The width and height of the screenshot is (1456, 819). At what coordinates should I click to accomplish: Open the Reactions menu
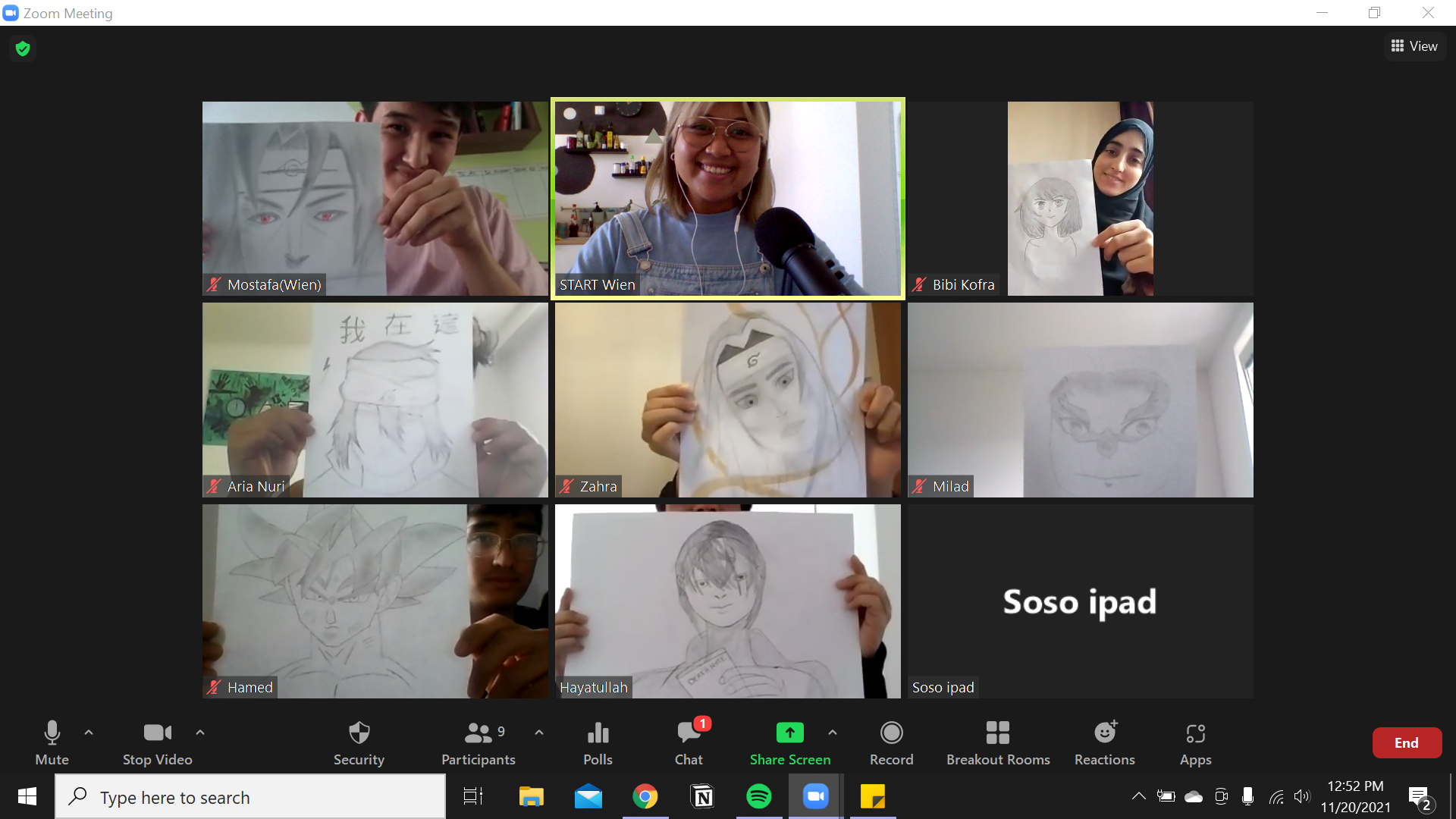point(1105,743)
